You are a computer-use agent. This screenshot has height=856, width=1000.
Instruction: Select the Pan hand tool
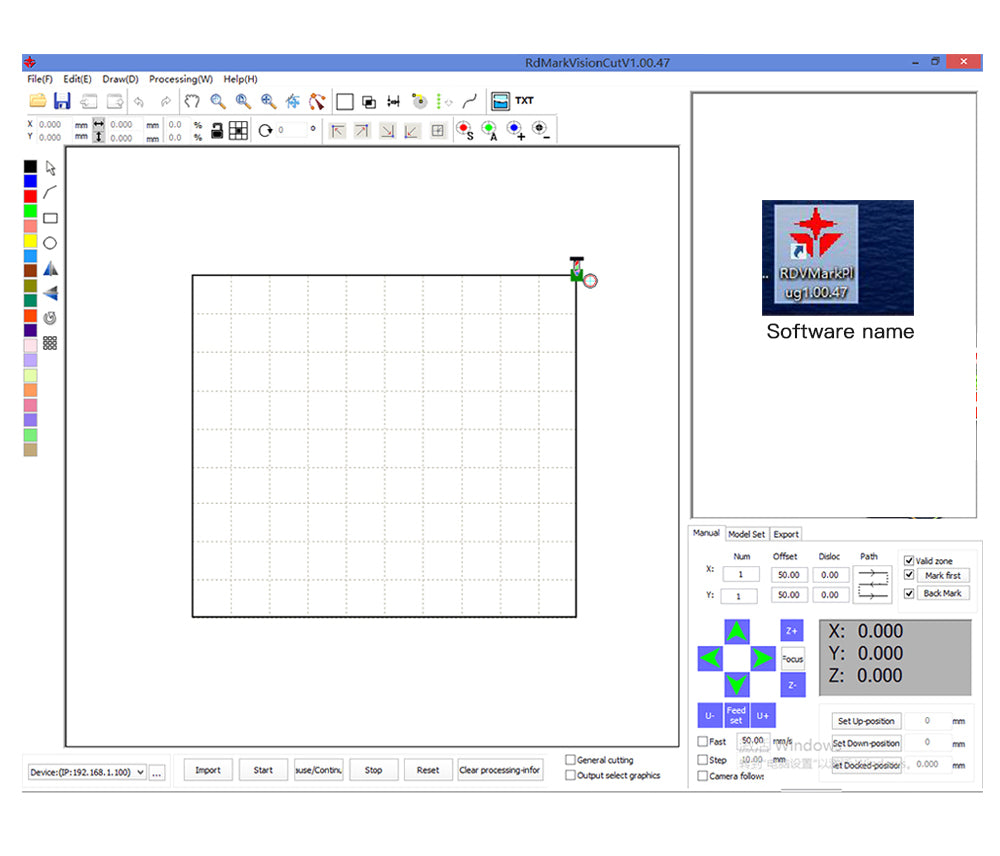pos(192,101)
